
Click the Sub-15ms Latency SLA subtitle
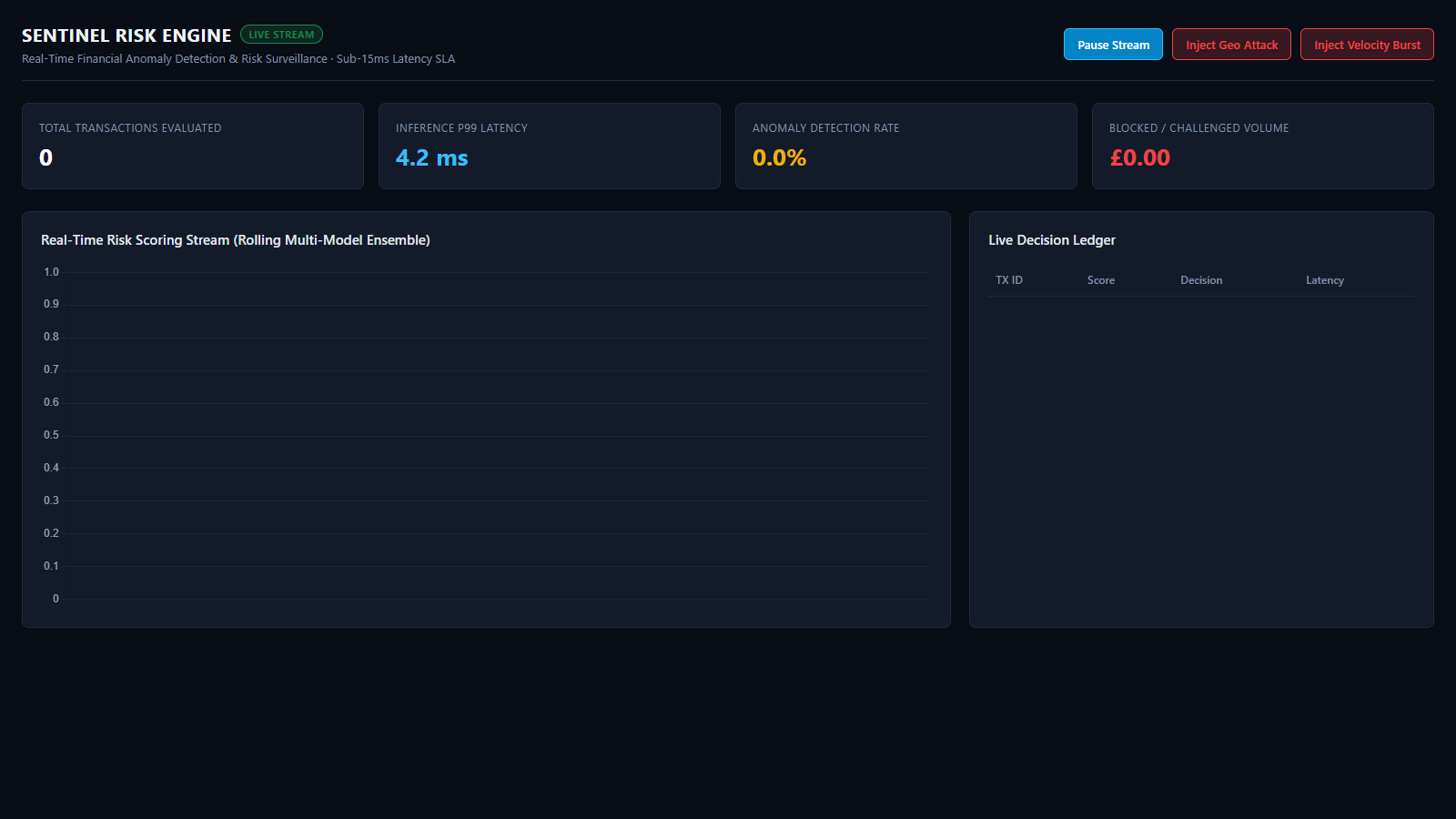point(396,59)
